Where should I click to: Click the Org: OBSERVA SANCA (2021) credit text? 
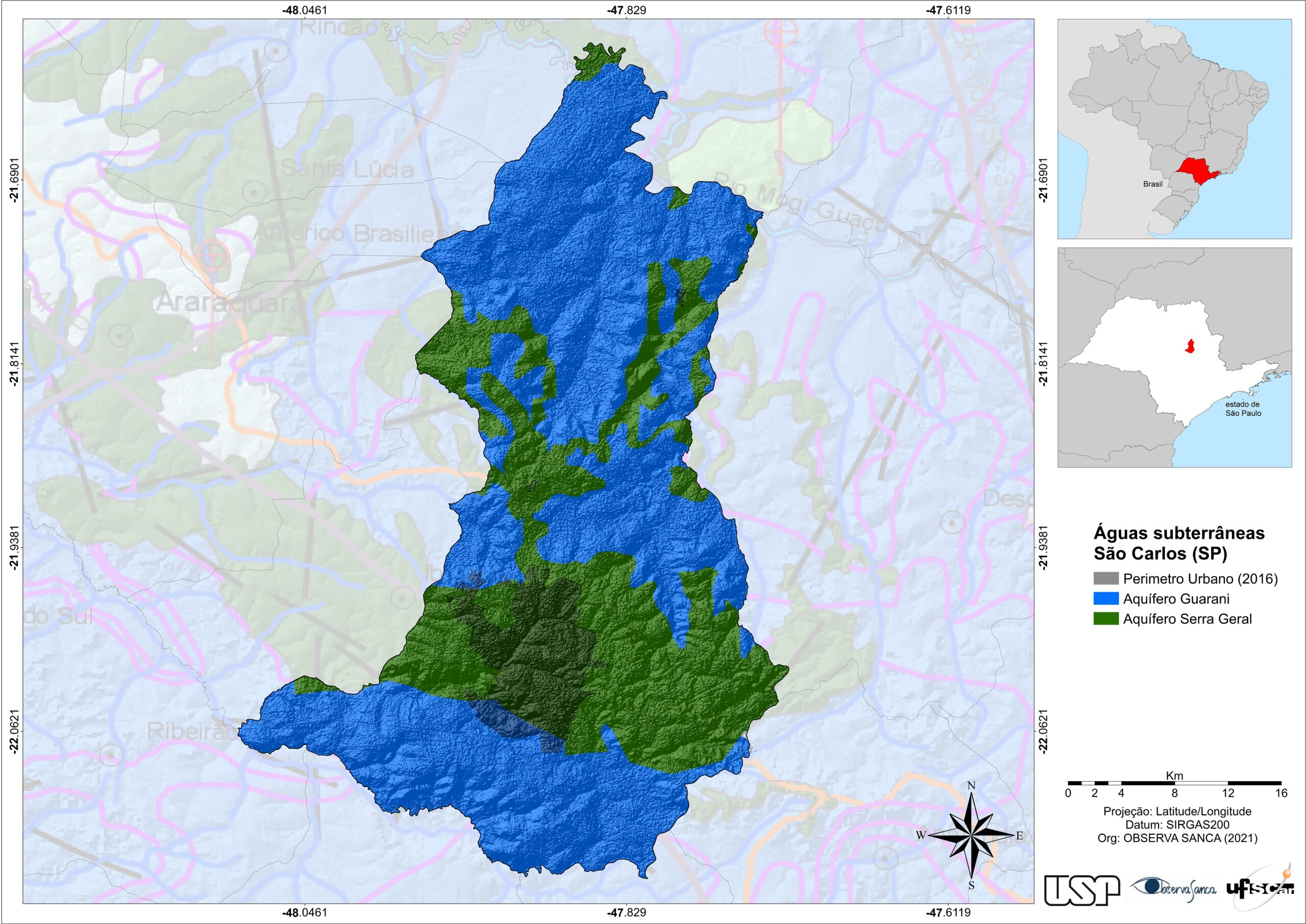(1177, 837)
